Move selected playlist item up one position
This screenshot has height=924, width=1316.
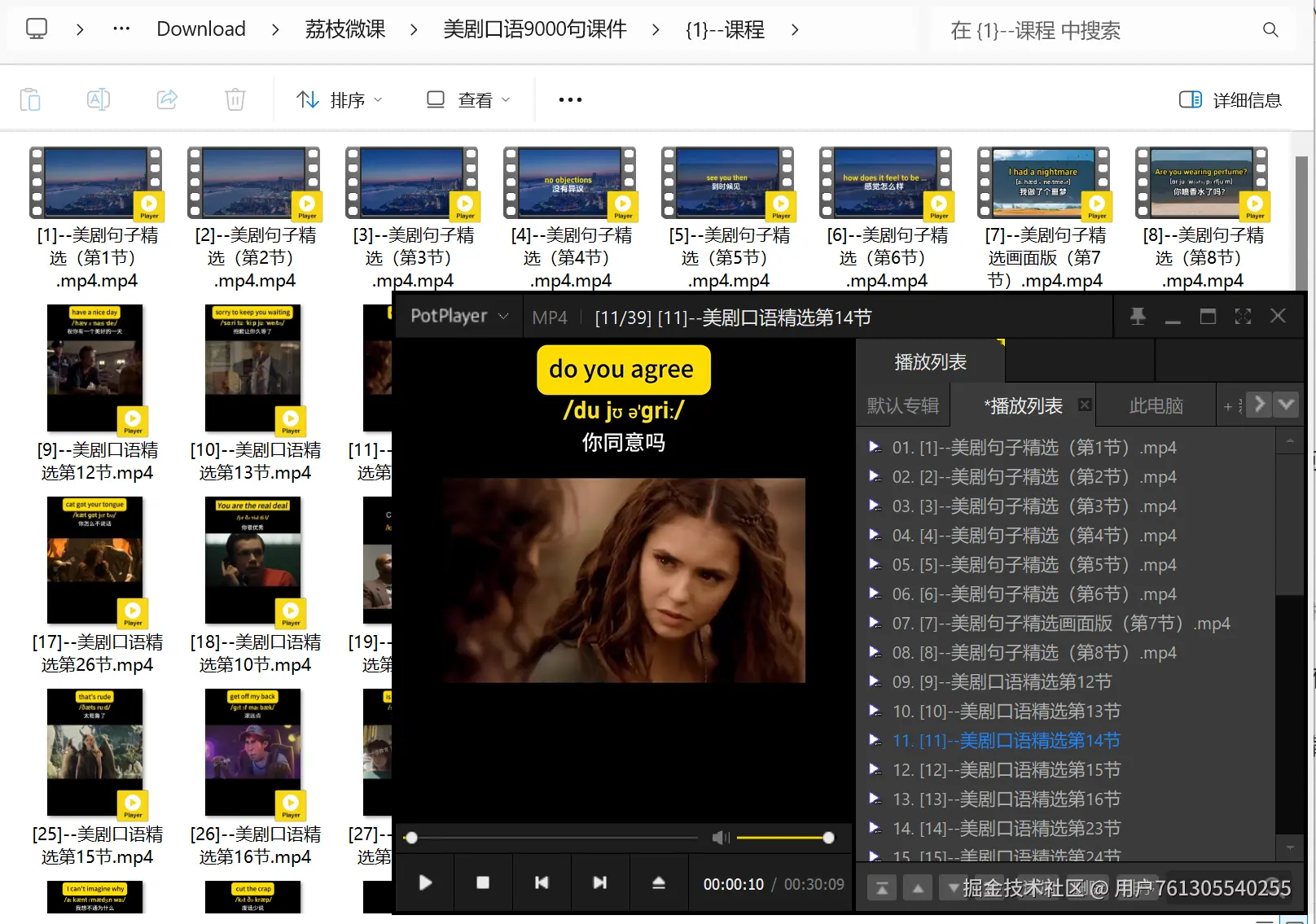918,888
